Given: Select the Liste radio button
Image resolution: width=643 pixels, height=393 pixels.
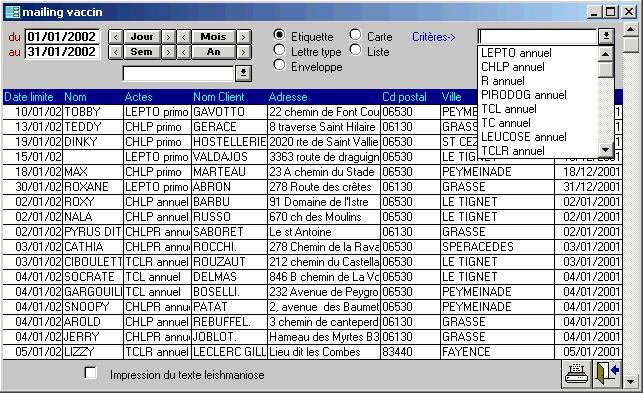Looking at the screenshot, I should point(356,50).
